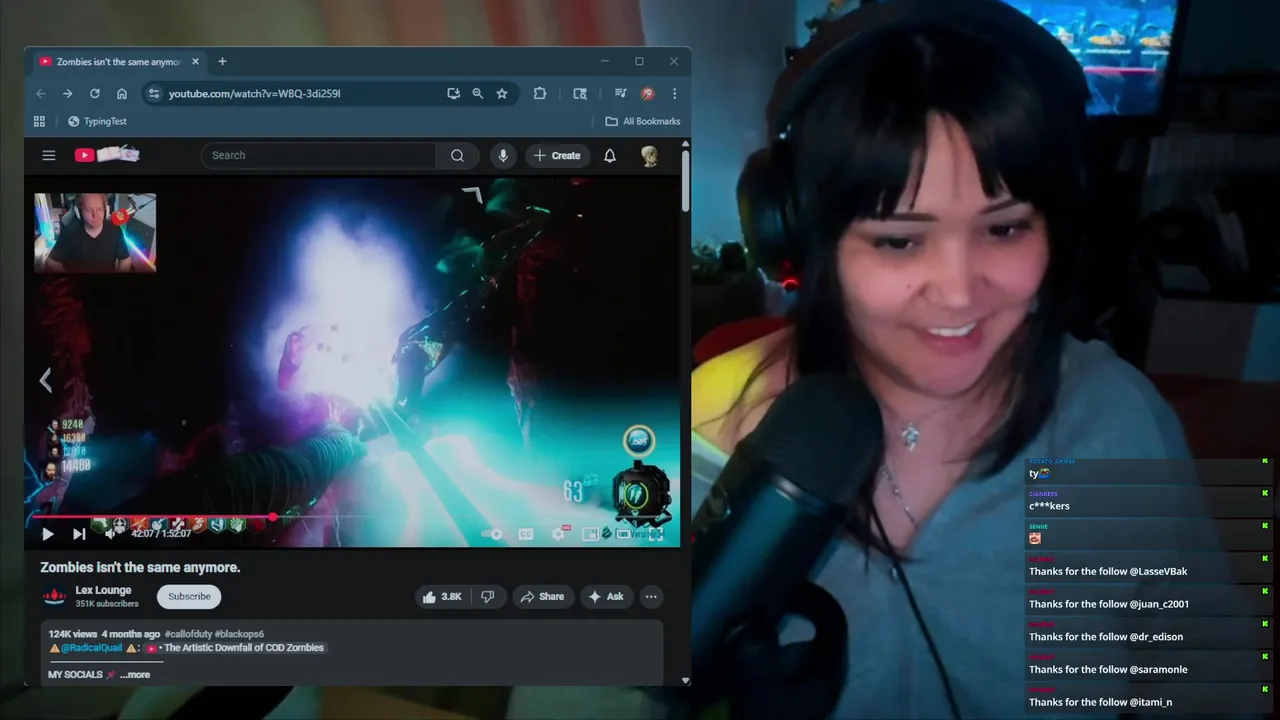Click the Lex Lounge channel avatar
1280x720 pixels.
pyautogui.click(x=54, y=596)
